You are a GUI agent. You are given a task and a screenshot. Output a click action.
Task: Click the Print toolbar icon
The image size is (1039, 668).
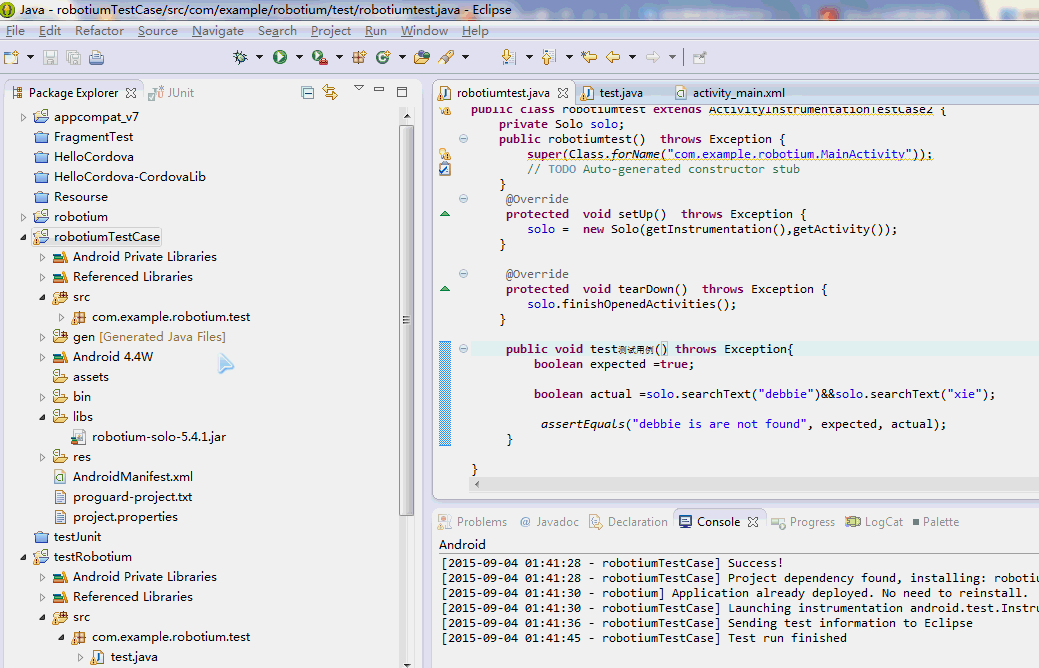(x=97, y=58)
